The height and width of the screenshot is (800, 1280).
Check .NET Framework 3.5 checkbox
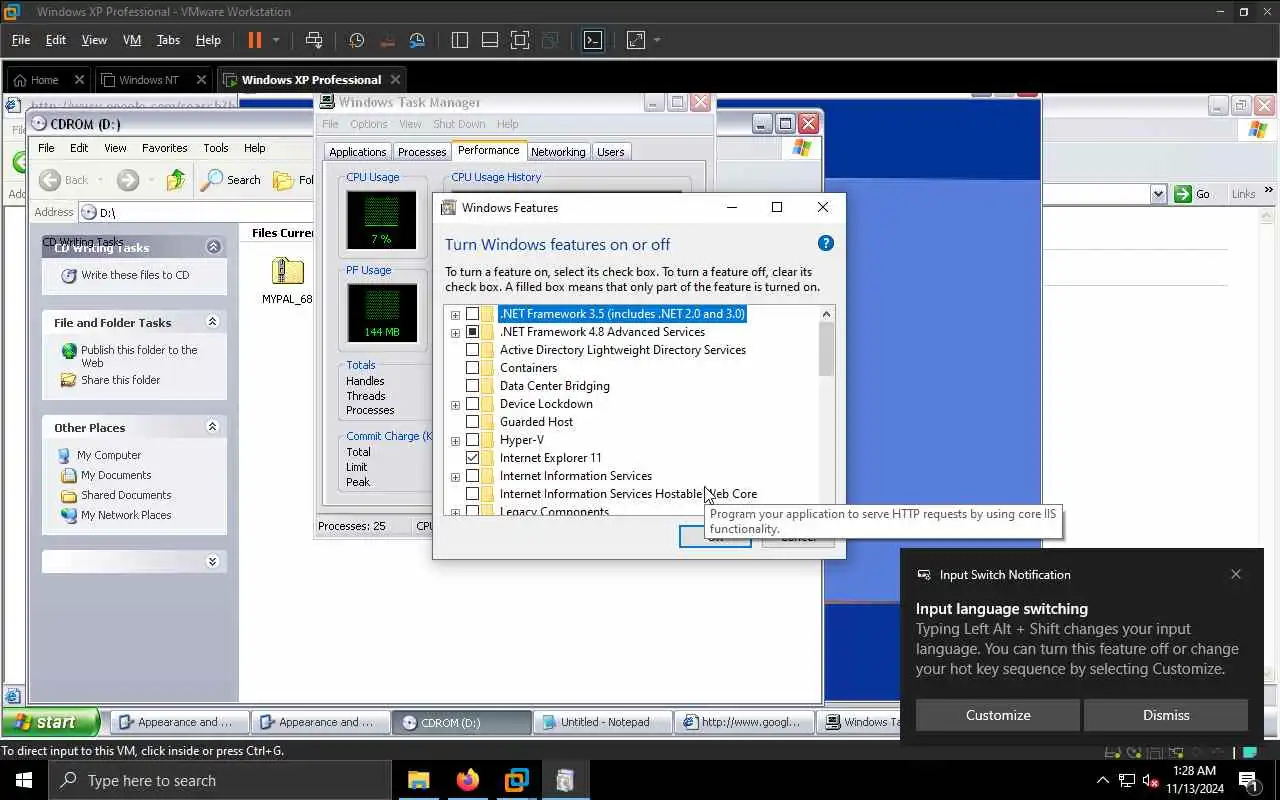pyautogui.click(x=472, y=314)
